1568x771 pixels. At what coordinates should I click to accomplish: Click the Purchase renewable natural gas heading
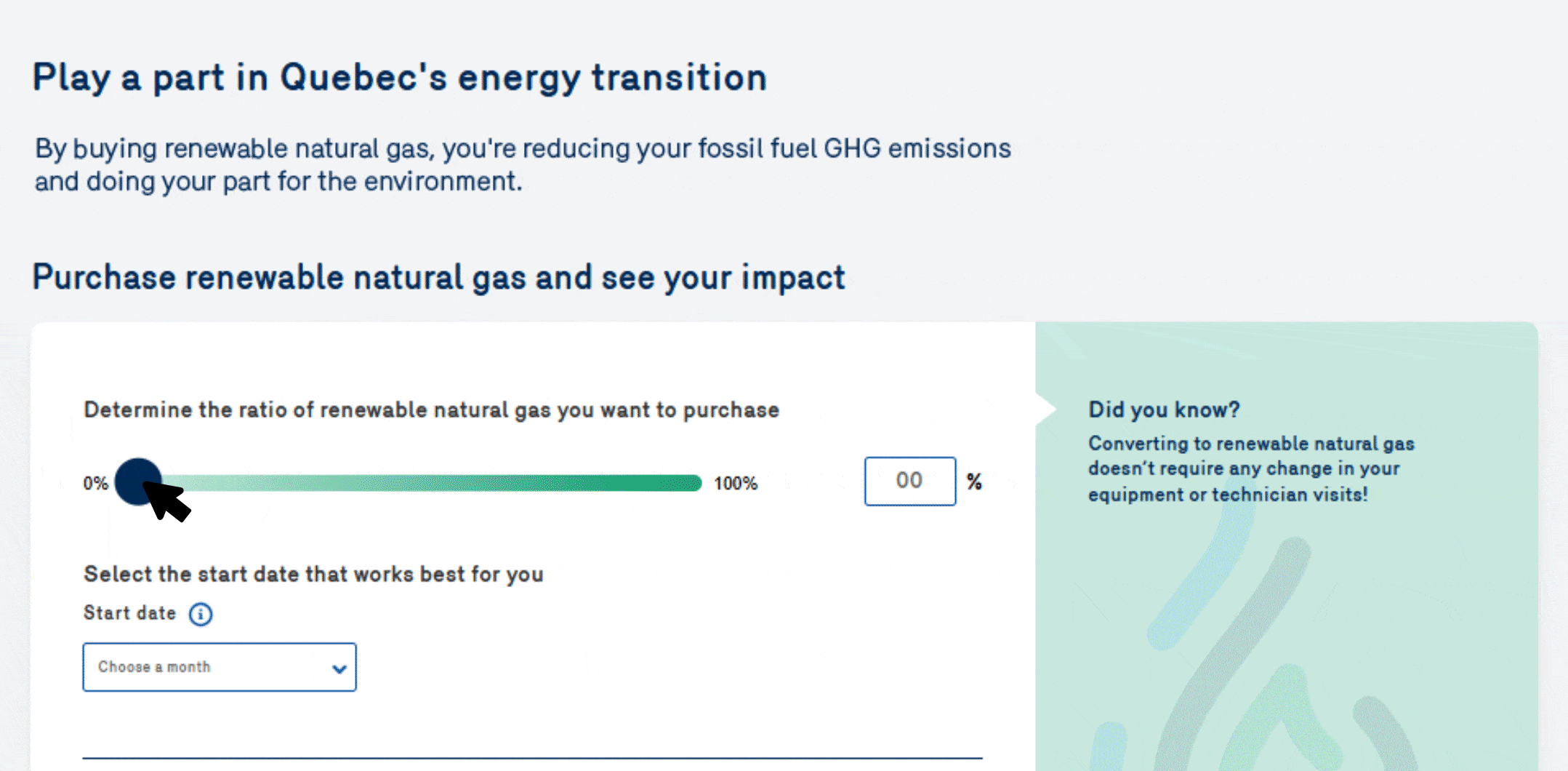(438, 277)
